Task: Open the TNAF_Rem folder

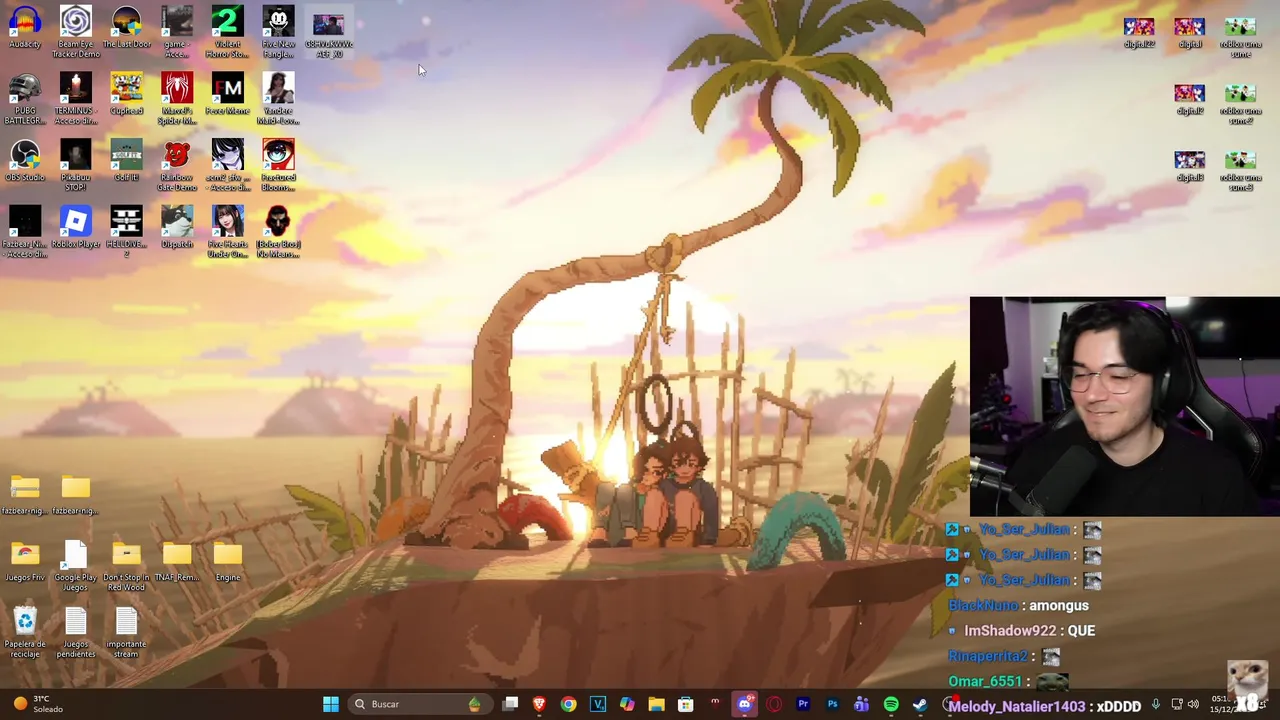Action: point(177,562)
